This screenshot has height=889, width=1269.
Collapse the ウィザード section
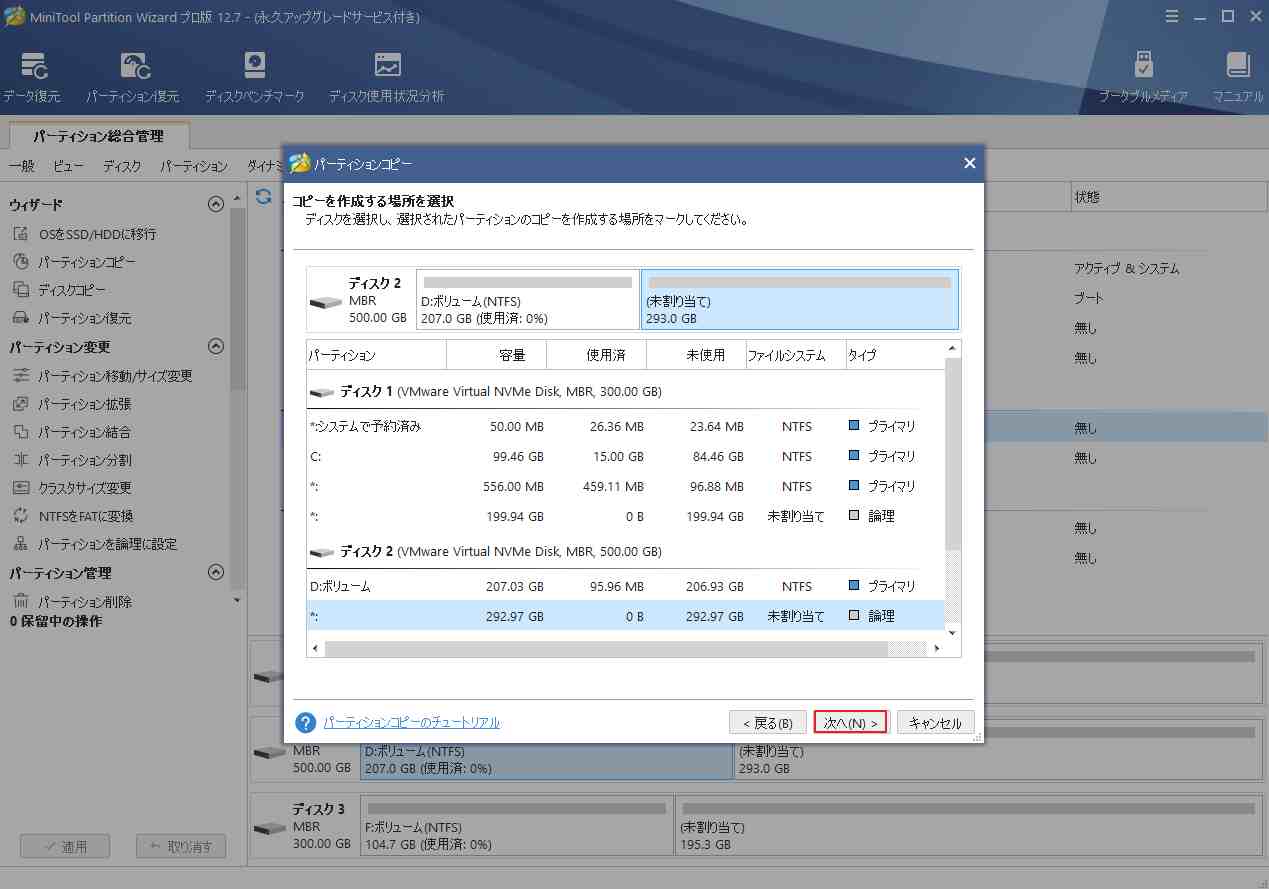[215, 203]
